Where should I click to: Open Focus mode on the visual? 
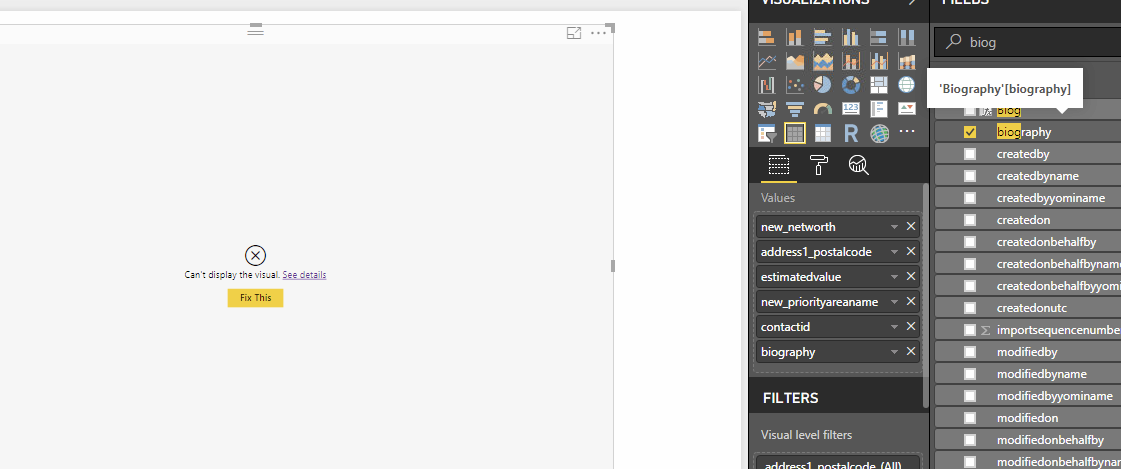tap(573, 33)
